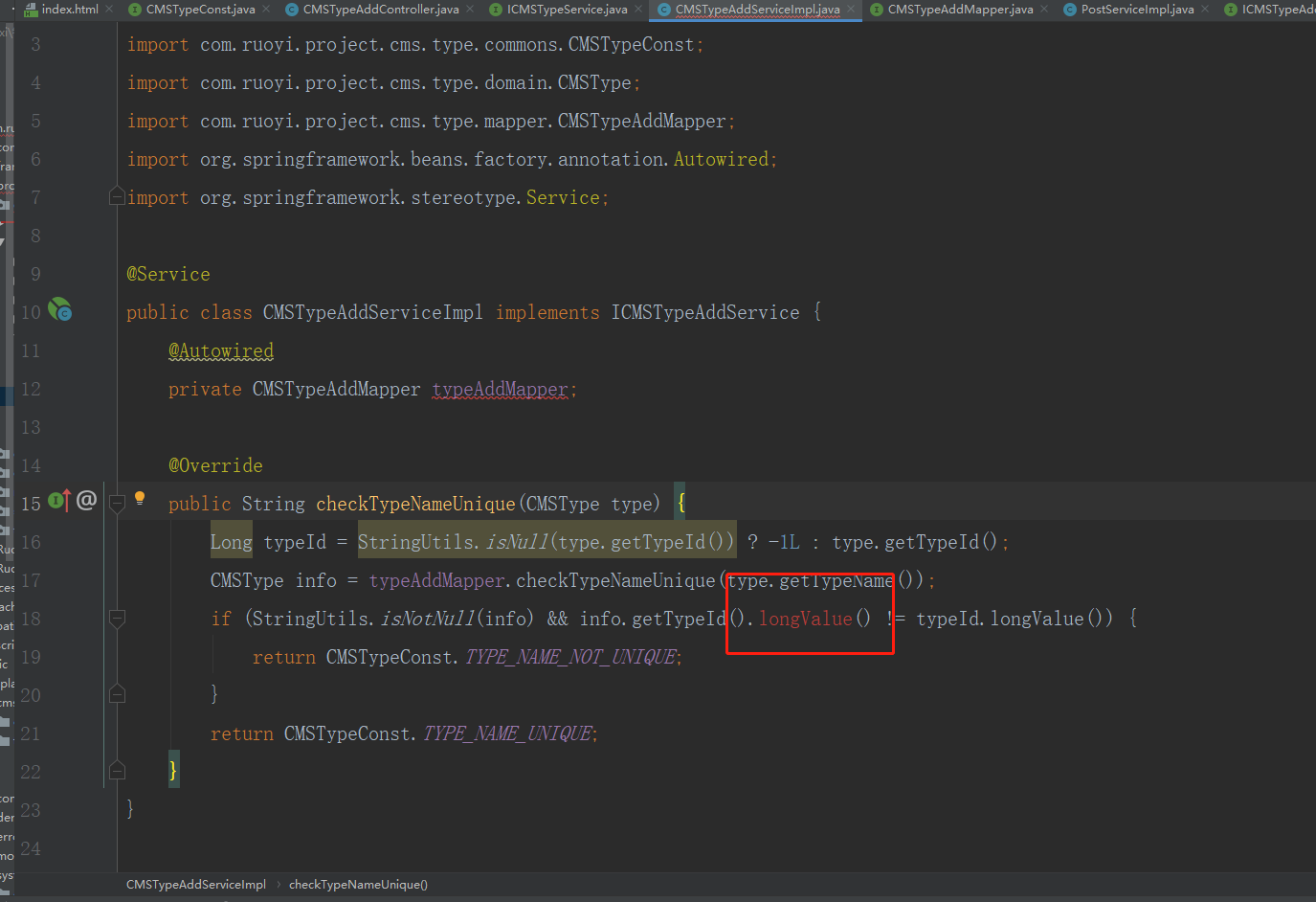This screenshot has height=902, width=1316.
Task: Select the CMSTypeAddServiceImpl.java tab
Action: (x=757, y=10)
